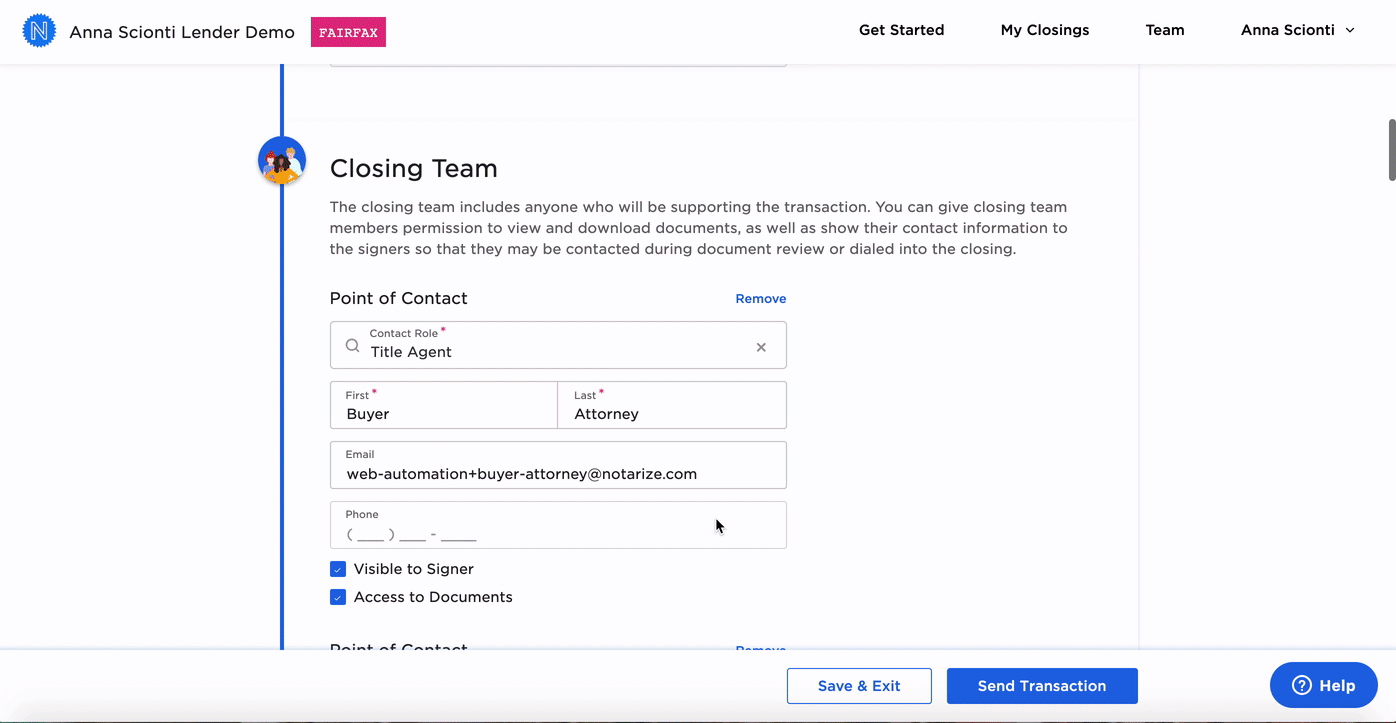1396x723 pixels.
Task: Uncheck Access to Documents checkbox
Action: pyautogui.click(x=338, y=597)
